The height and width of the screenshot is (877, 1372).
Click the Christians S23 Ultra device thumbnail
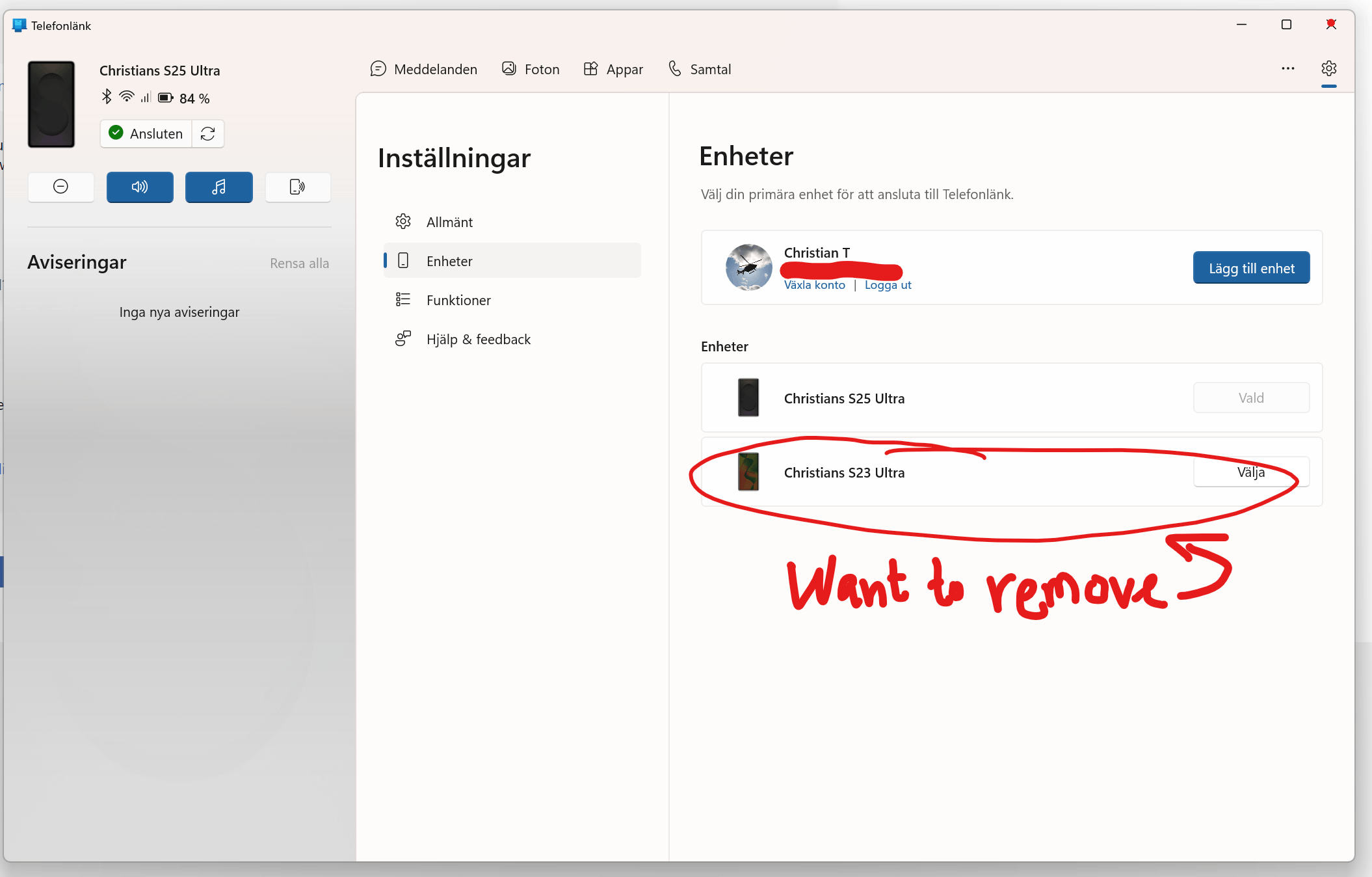click(748, 472)
